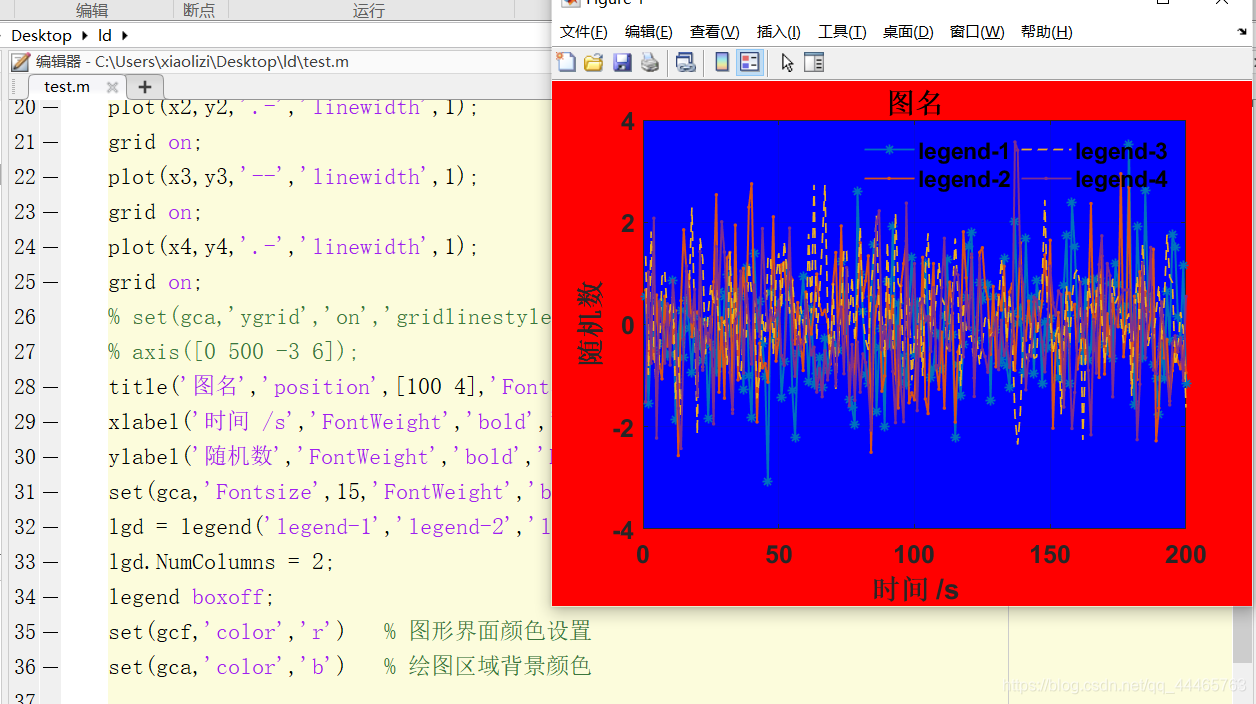Screen dimensions: 1256x704
Task: Open the 编辑(E) menu in Figure window
Action: [x=649, y=32]
